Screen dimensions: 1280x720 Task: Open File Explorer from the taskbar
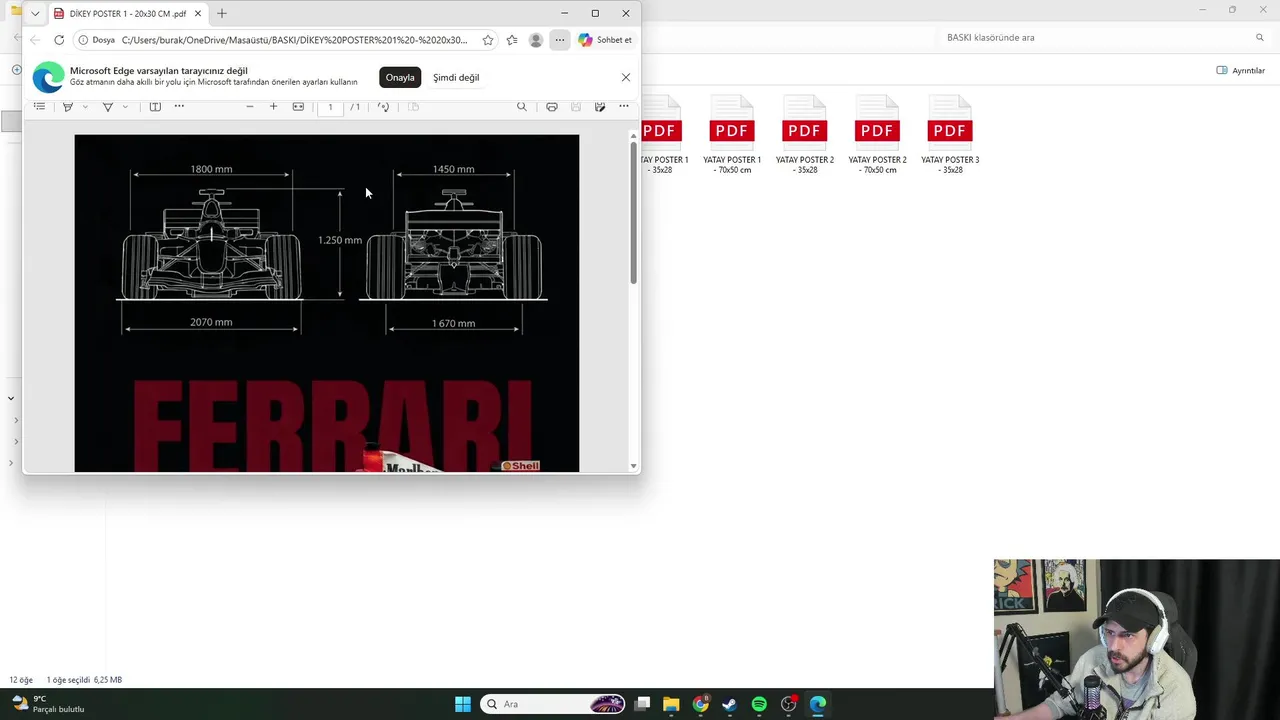671,704
